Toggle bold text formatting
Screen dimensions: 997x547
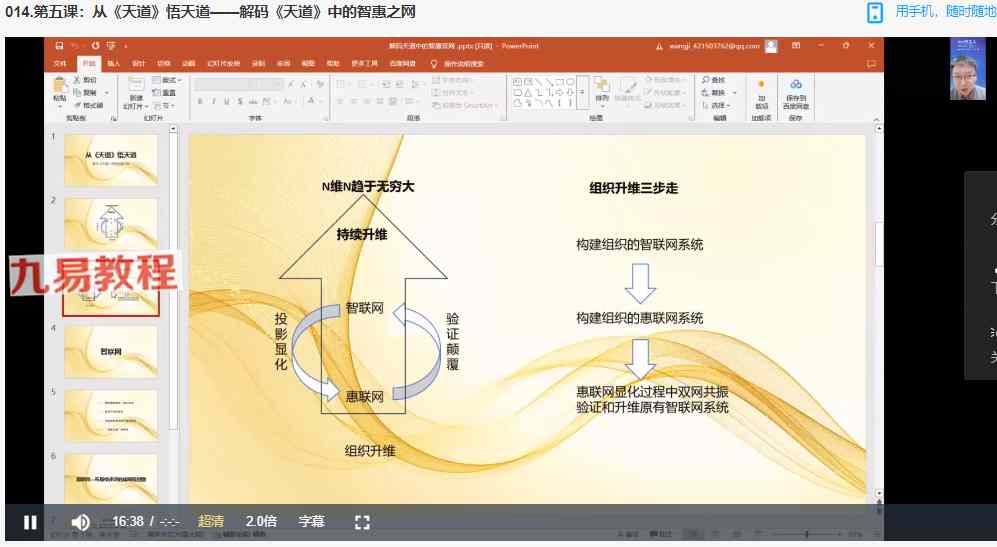(200, 100)
